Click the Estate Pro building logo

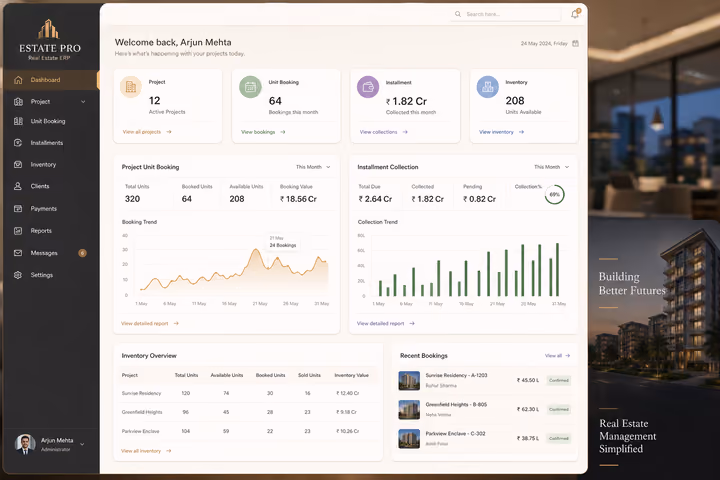[49, 29]
